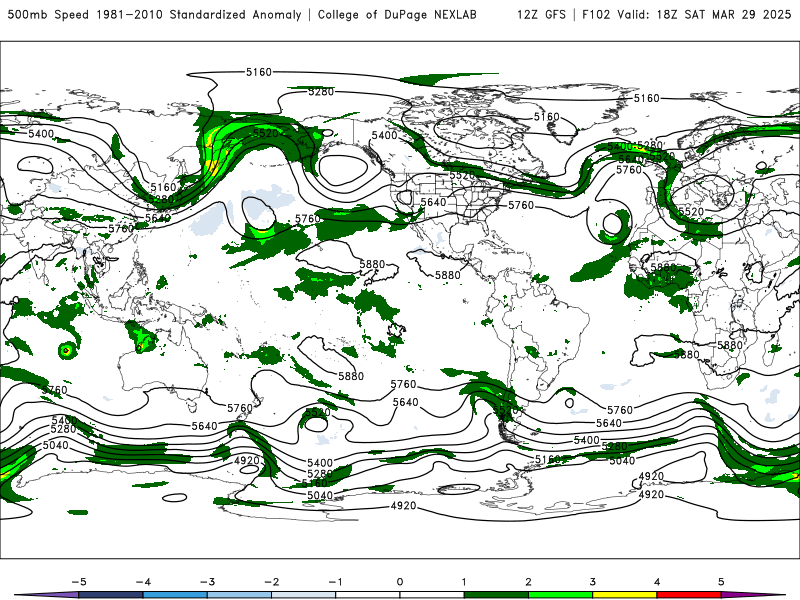This screenshot has width=800, height=600.
Task: Click the 5280 contour label north of Alaska
Action: click(x=321, y=92)
